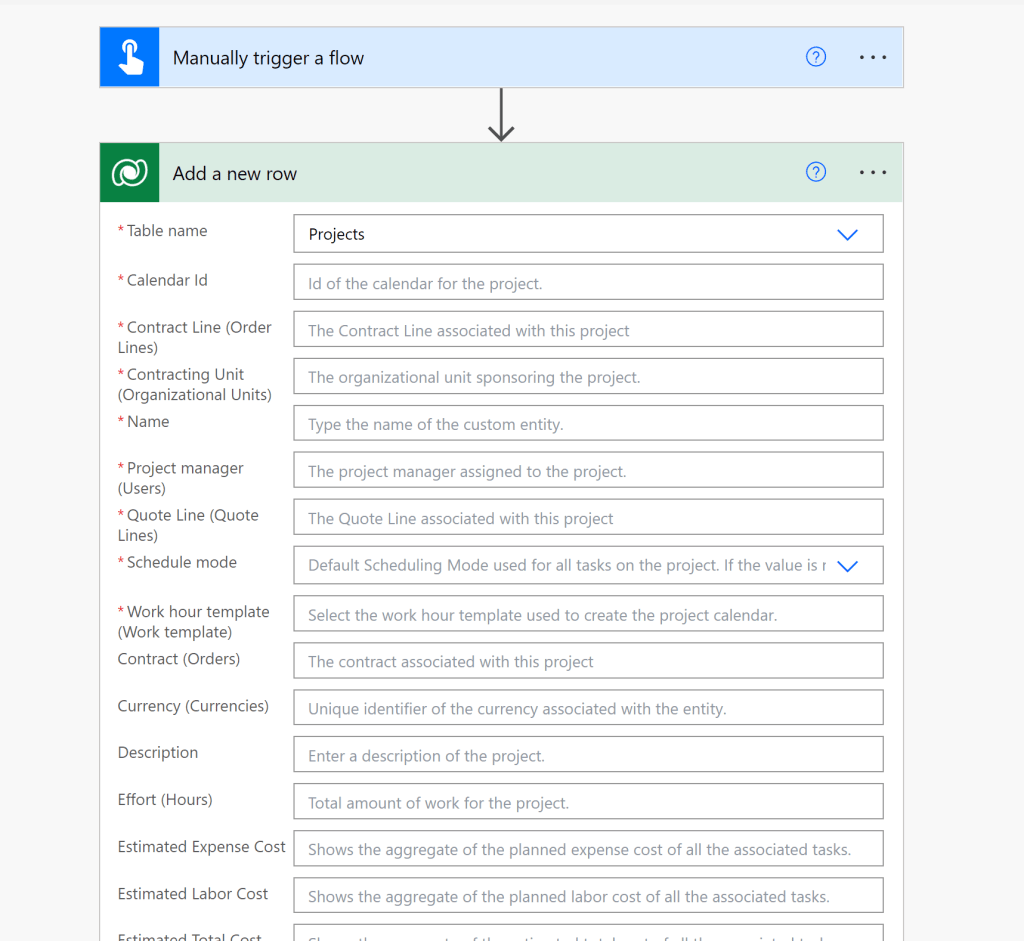This screenshot has width=1024, height=941.
Task: Open the ellipsis menu on Add a new row
Action: click(872, 173)
